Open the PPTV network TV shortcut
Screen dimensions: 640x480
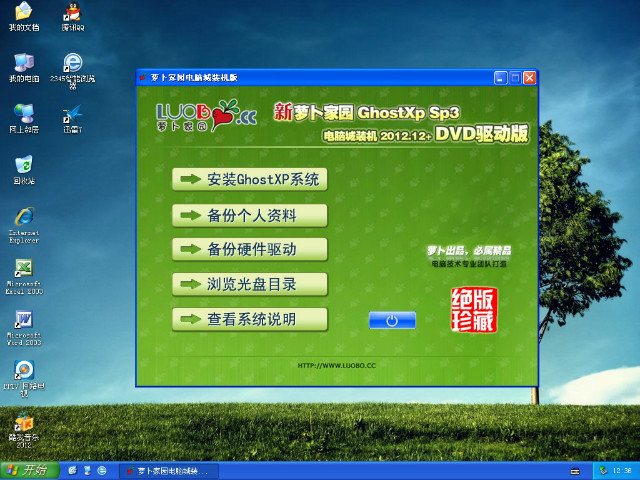[x=23, y=371]
